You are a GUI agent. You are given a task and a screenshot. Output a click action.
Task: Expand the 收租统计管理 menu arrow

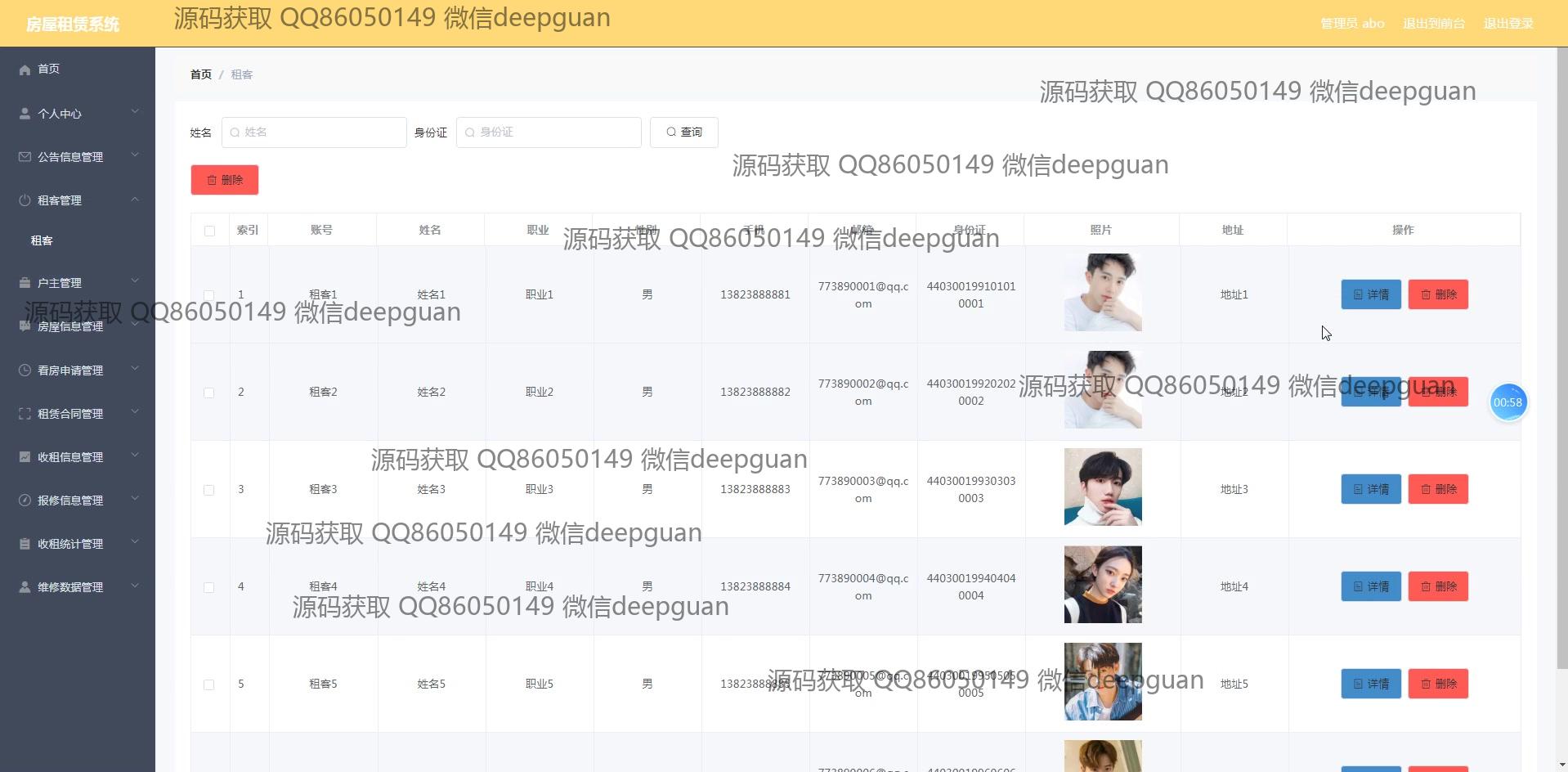tap(135, 542)
